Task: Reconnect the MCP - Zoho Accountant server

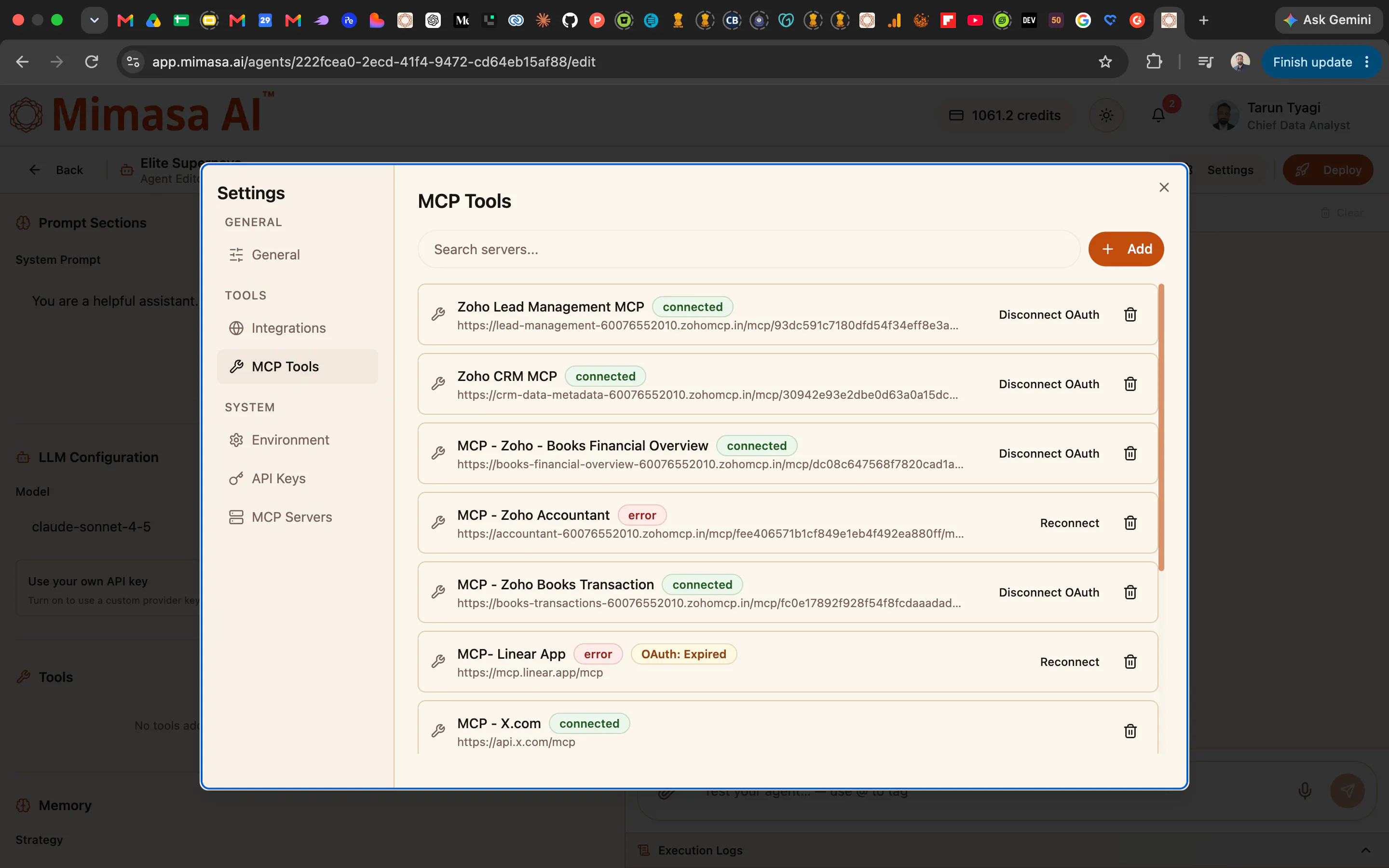Action: [x=1069, y=523]
